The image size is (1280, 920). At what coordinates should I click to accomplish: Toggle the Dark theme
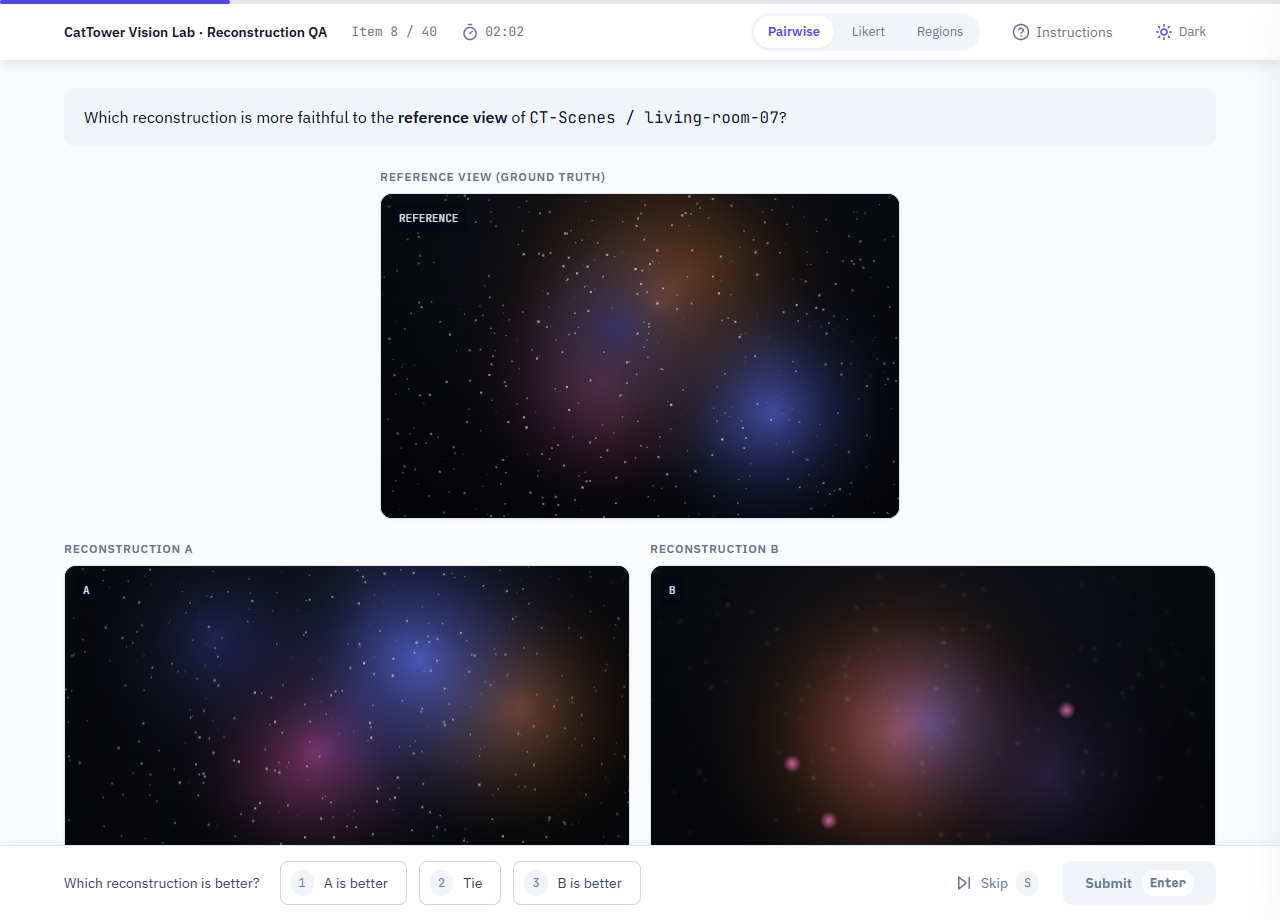(x=1181, y=32)
